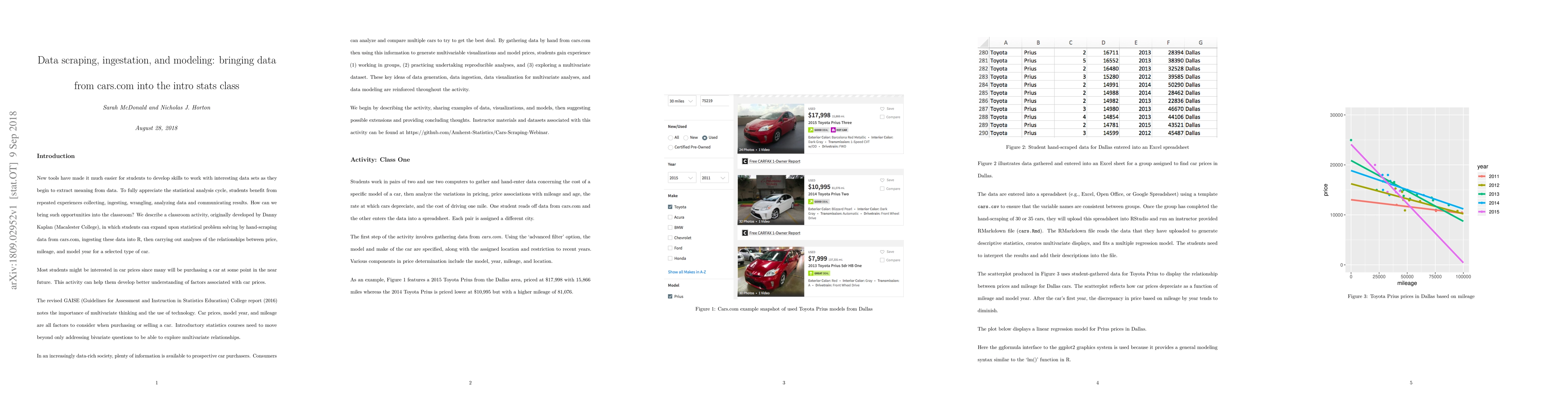Select column B header in the spreadsheet
The height and width of the screenshot is (406, 1568).
pyautogui.click(x=1038, y=43)
